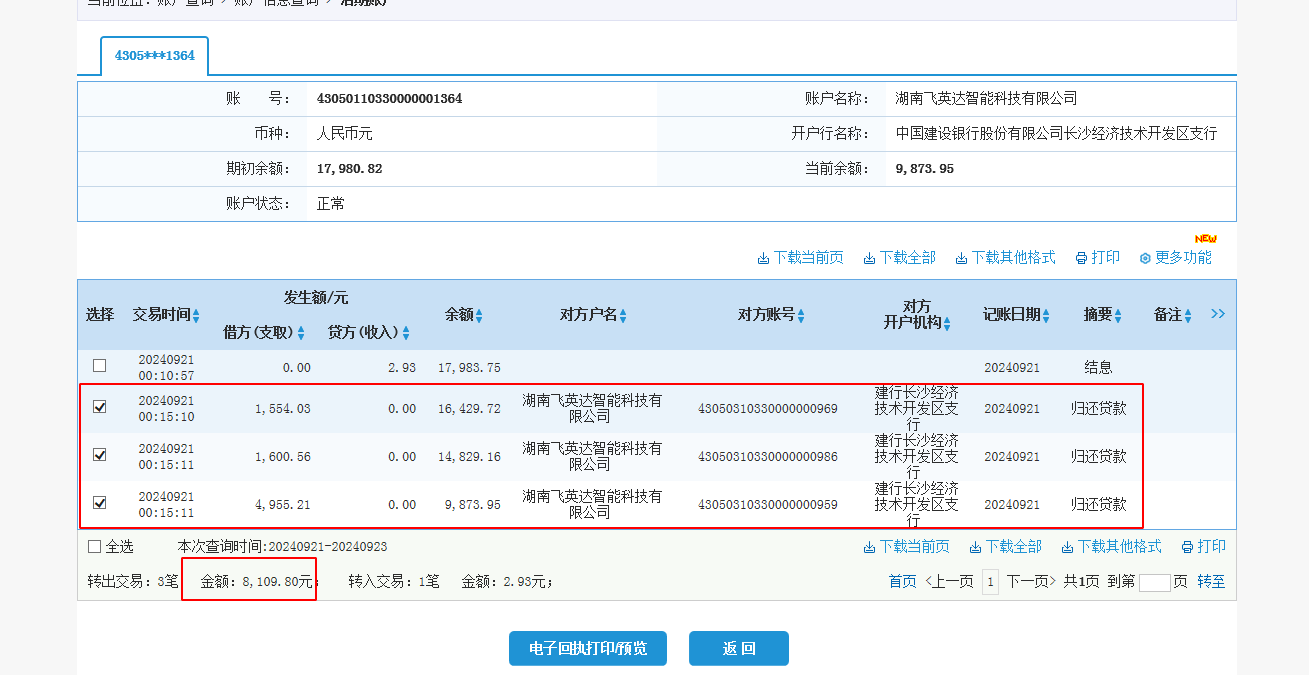Sort by 借方(支取) column arrows
This screenshot has width=1309, height=675.
pyautogui.click(x=301, y=334)
